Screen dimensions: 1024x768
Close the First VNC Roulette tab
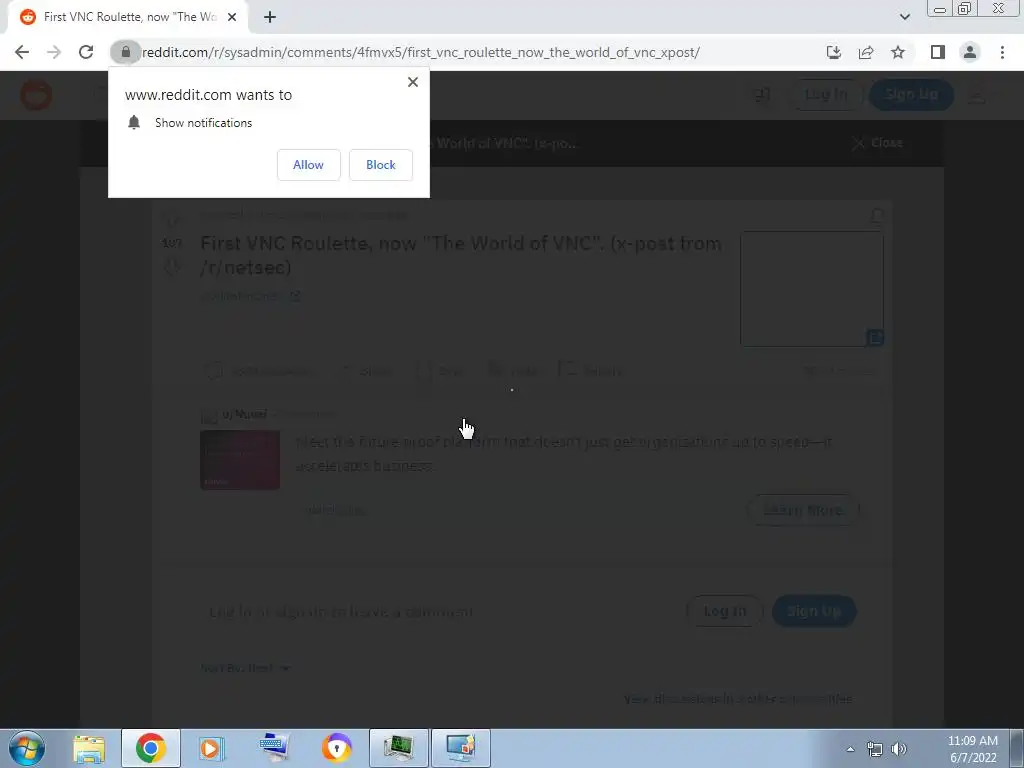[232, 18]
